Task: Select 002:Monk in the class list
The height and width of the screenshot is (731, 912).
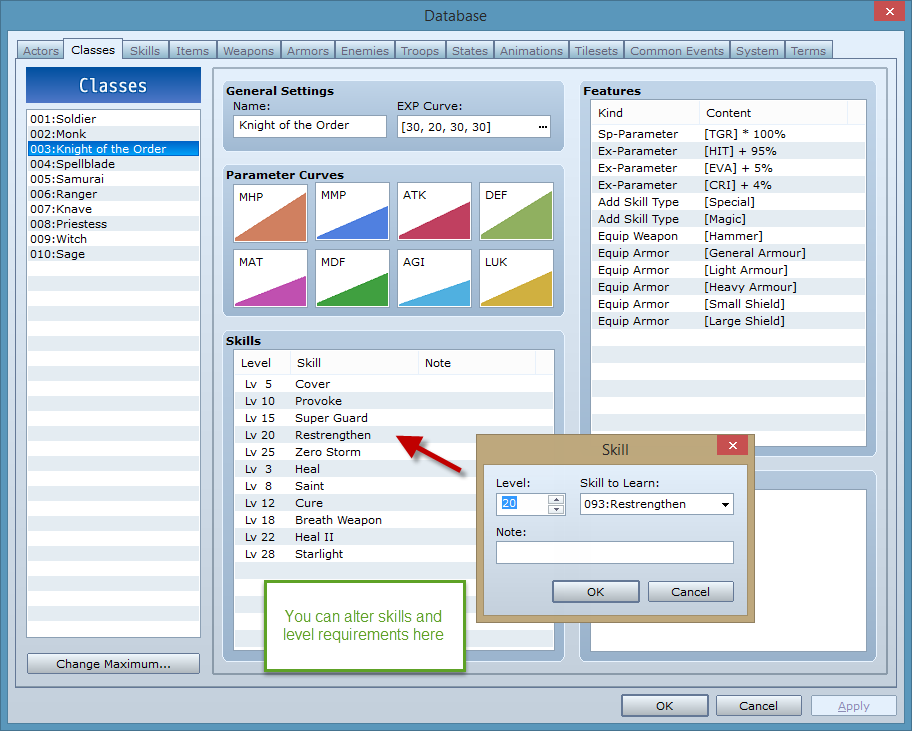Action: pyautogui.click(x=113, y=134)
